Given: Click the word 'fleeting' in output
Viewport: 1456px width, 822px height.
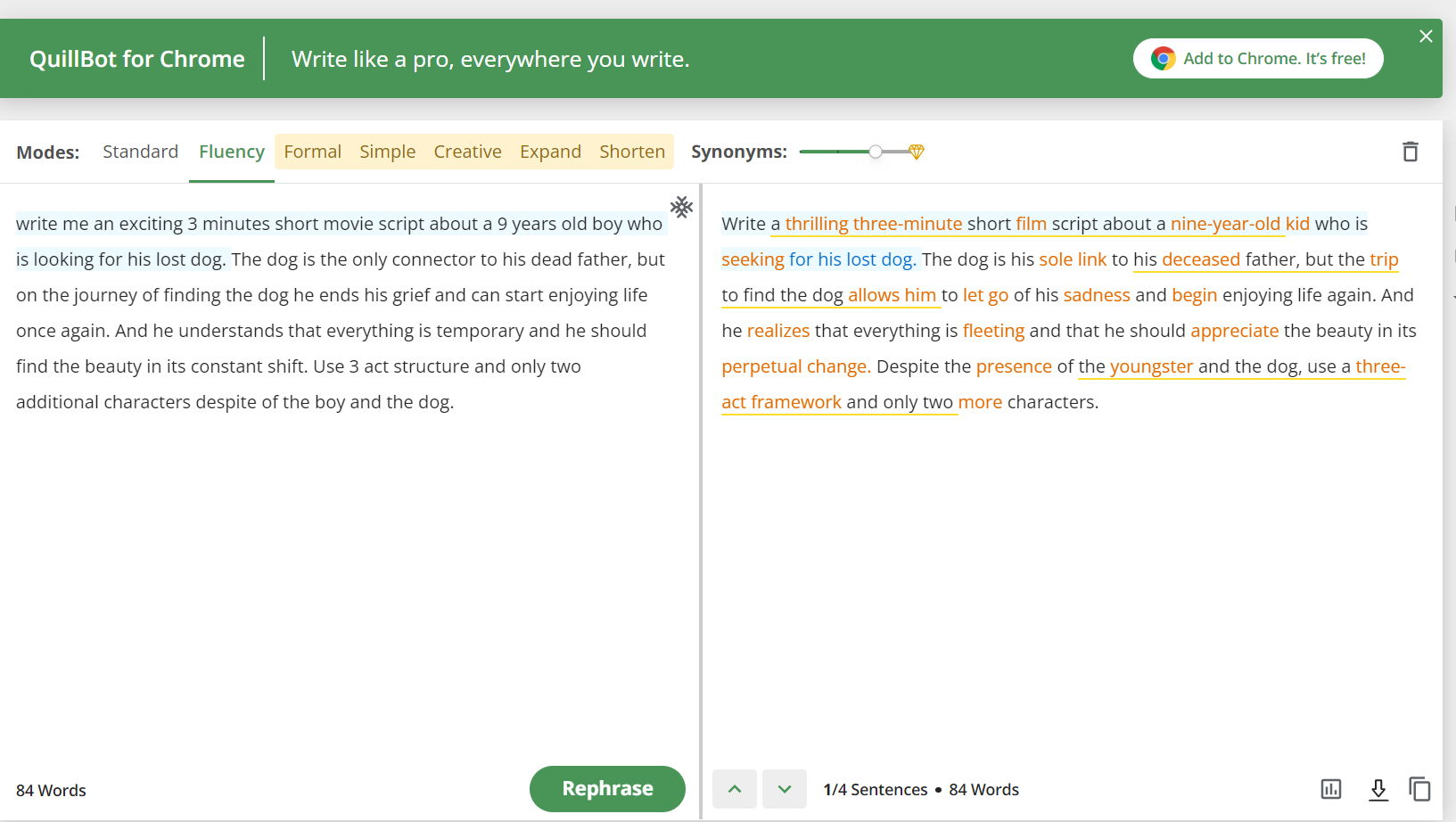Looking at the screenshot, I should 993,331.
